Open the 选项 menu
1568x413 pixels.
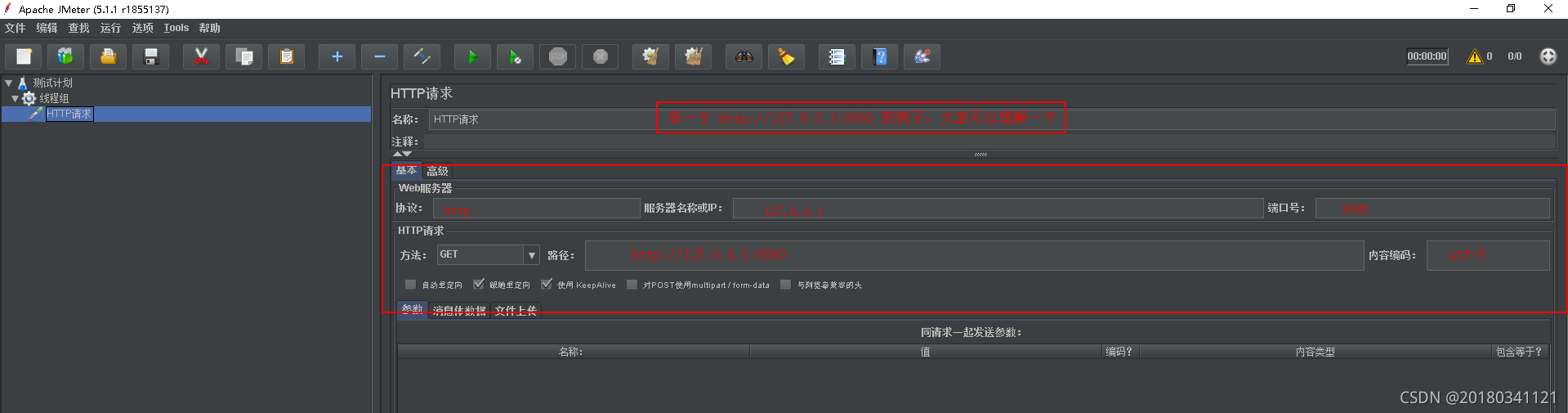[143, 28]
